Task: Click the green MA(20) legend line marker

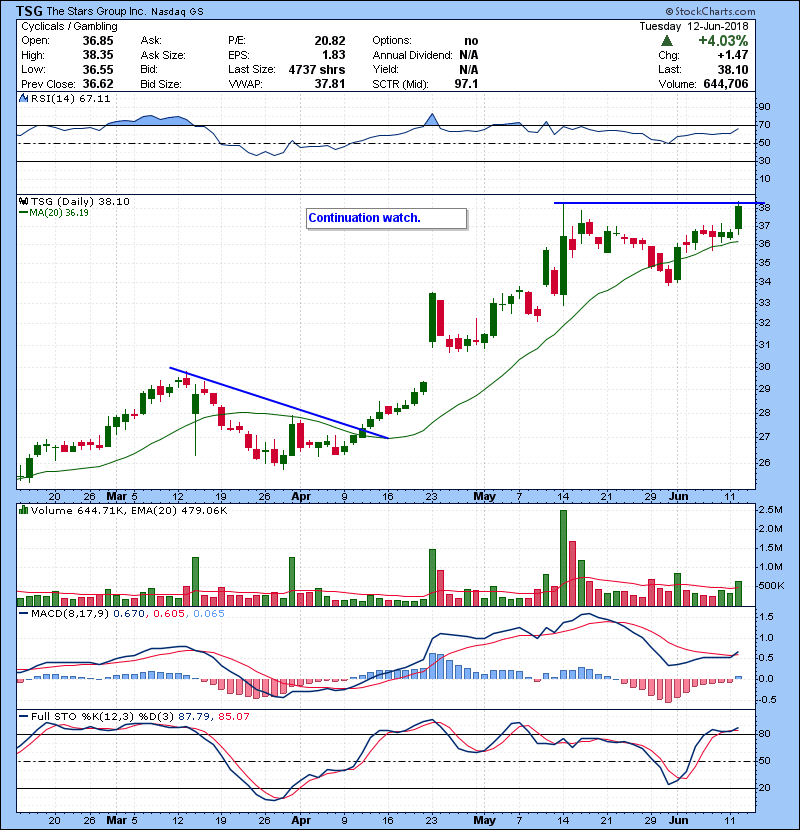Action: pos(23,212)
